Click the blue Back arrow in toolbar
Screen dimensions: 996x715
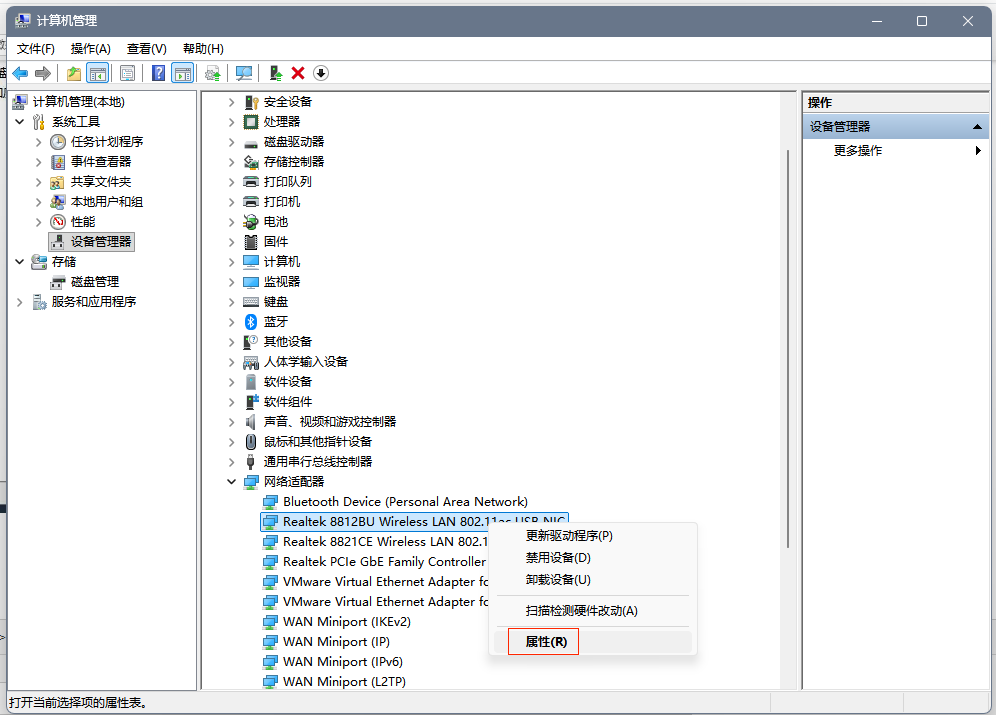20,73
